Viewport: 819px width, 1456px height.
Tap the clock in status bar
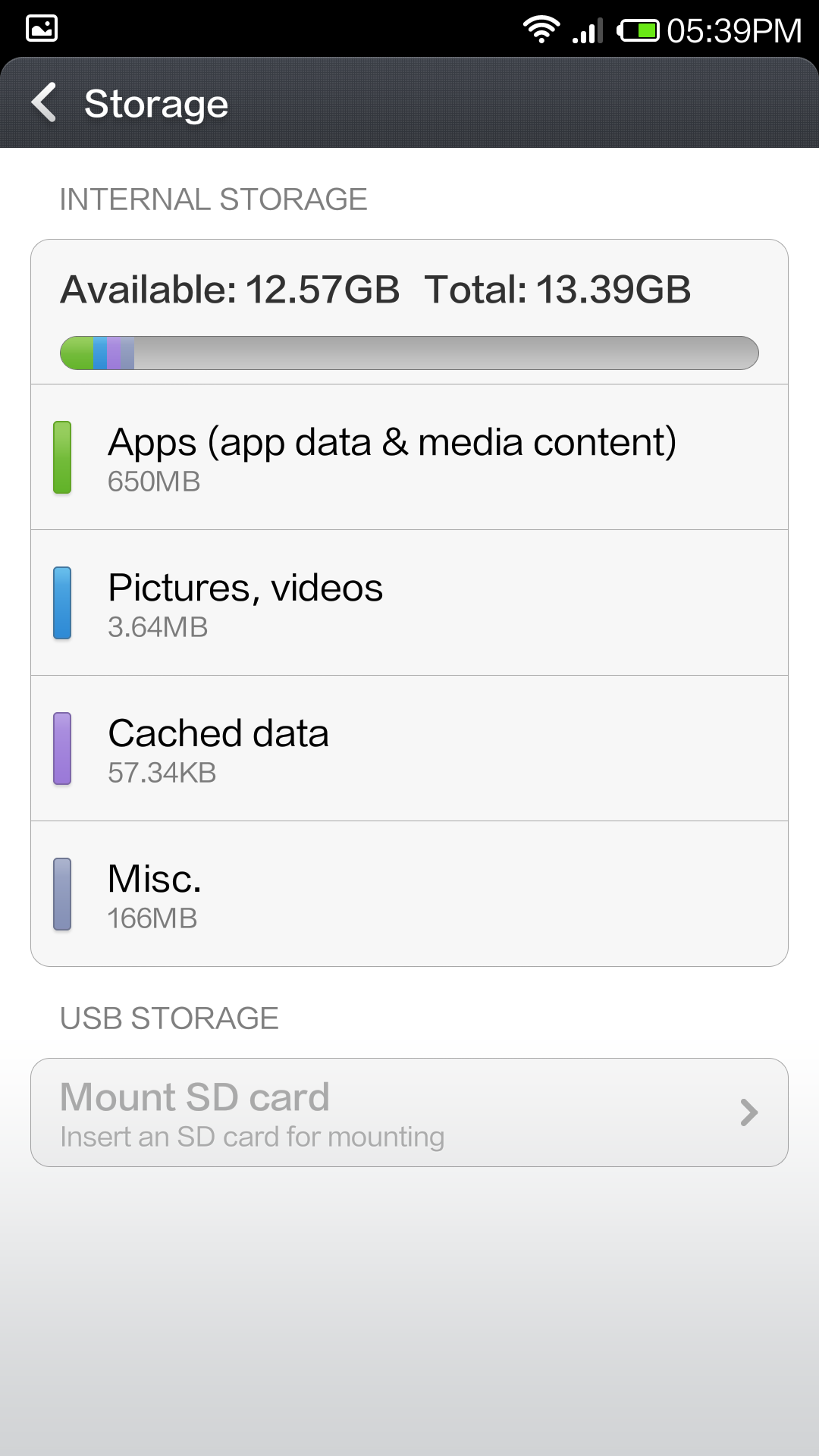(x=734, y=30)
